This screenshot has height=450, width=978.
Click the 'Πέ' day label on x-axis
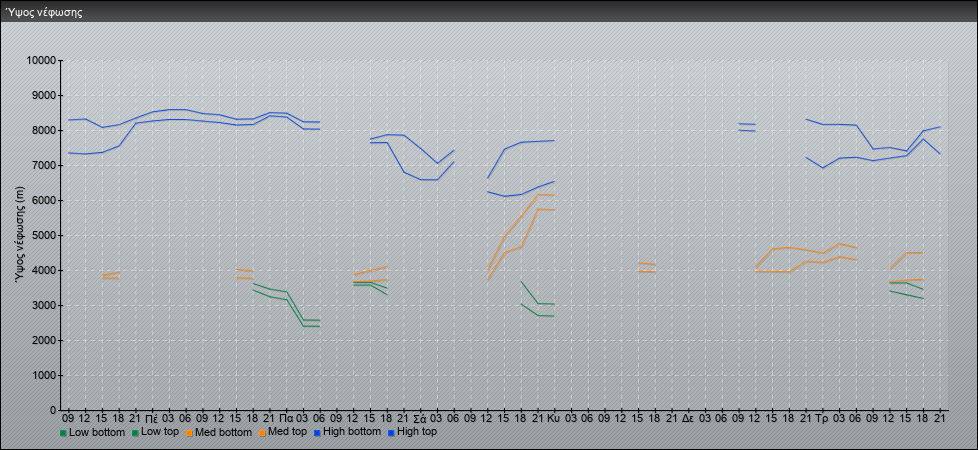[x=152, y=418]
